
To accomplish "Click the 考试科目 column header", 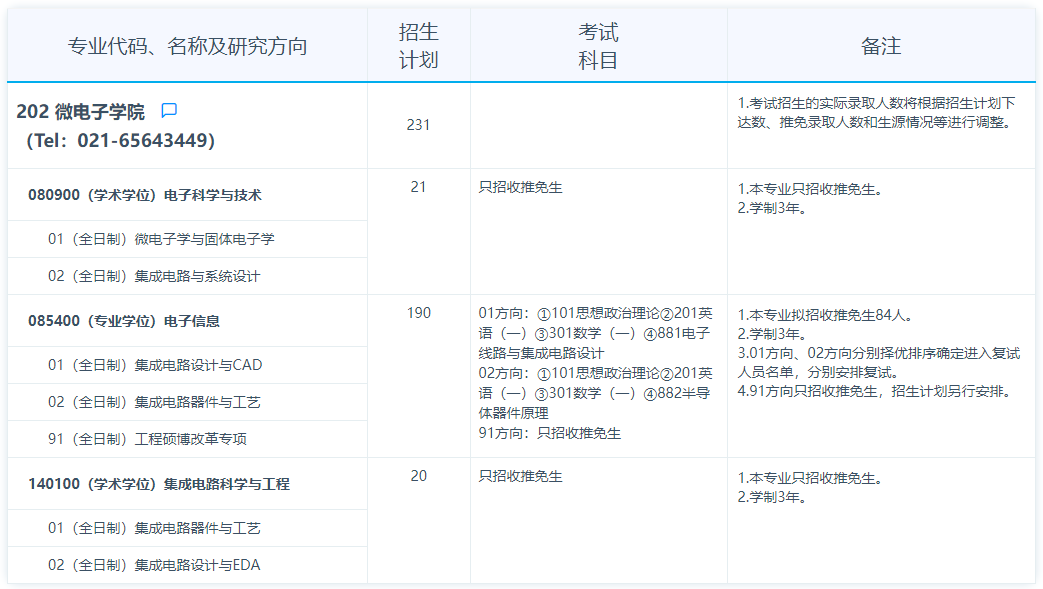I will (x=598, y=46).
